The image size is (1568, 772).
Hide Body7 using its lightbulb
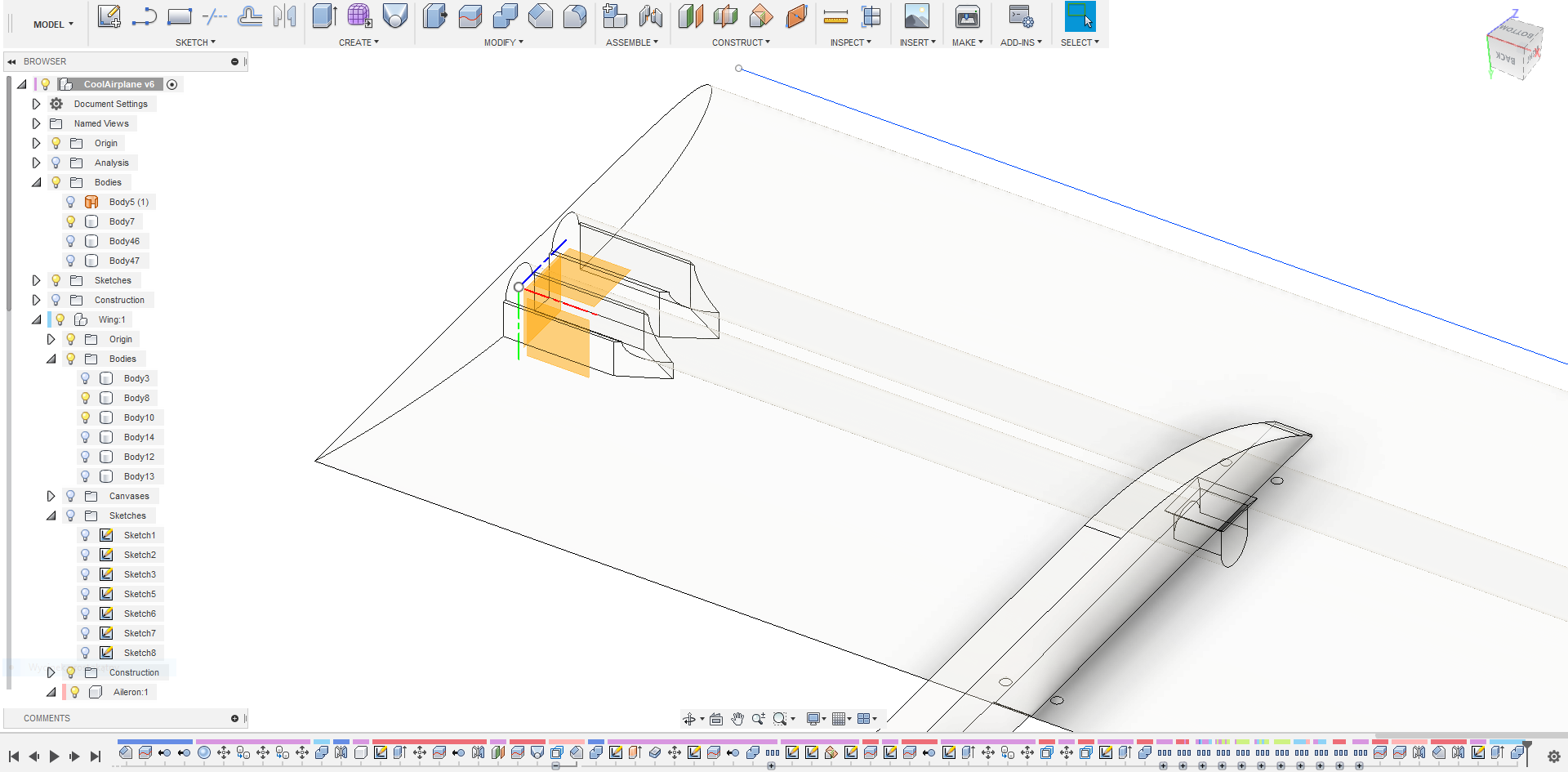(70, 221)
